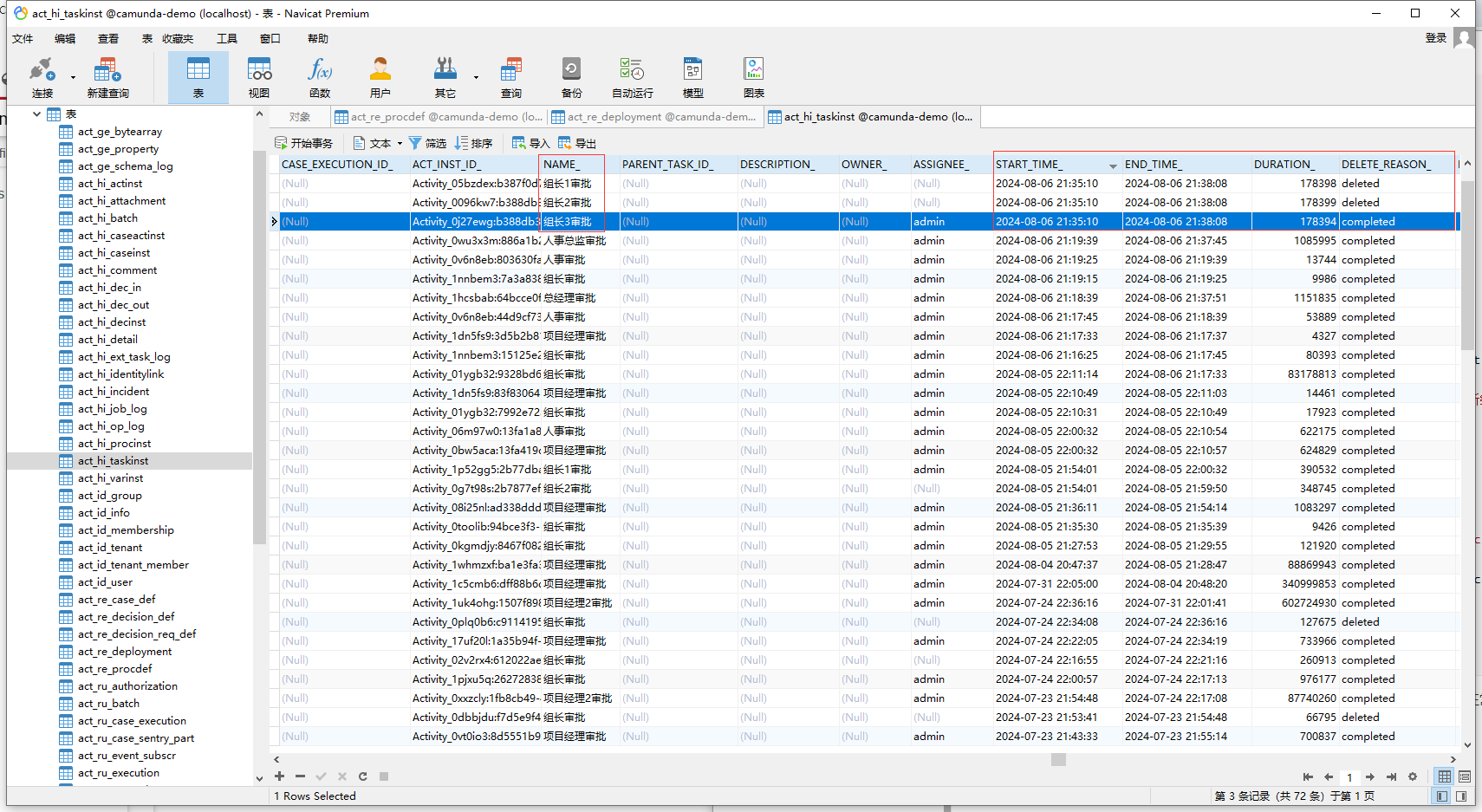Go to previous page of records
Screen dimensions: 1482x812
1329,776
